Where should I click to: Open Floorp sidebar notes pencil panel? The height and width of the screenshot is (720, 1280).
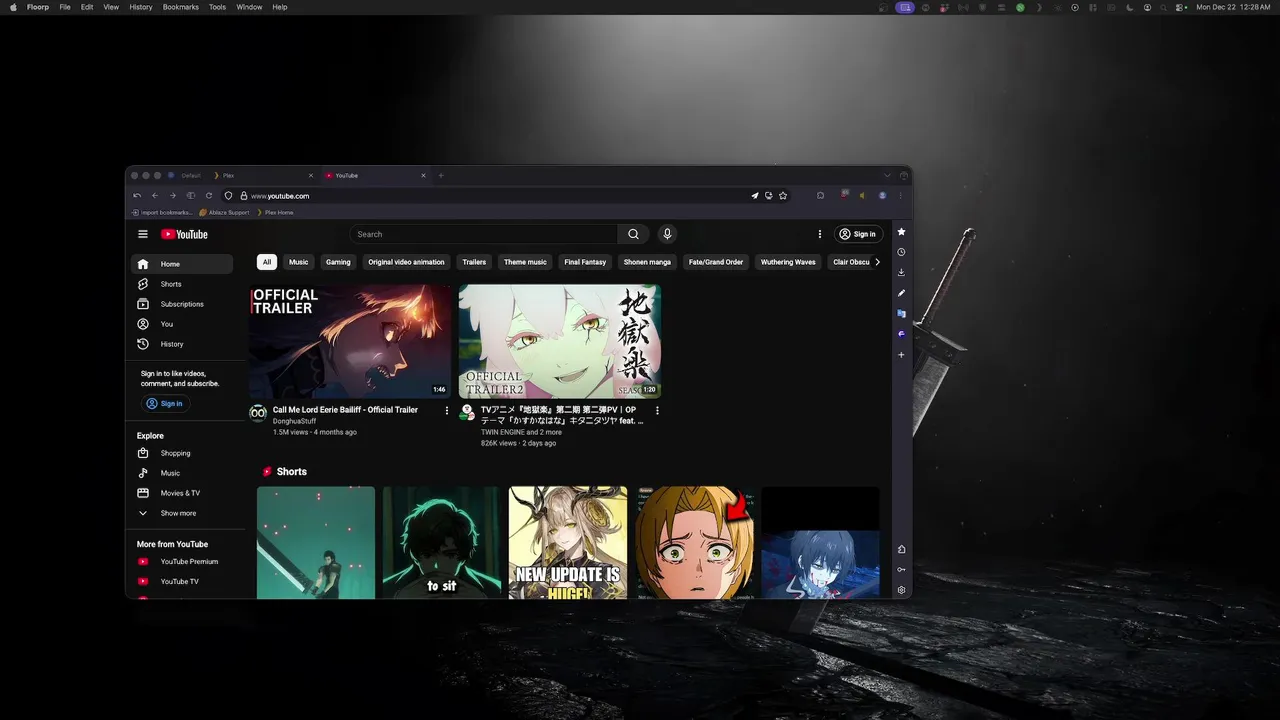901,293
